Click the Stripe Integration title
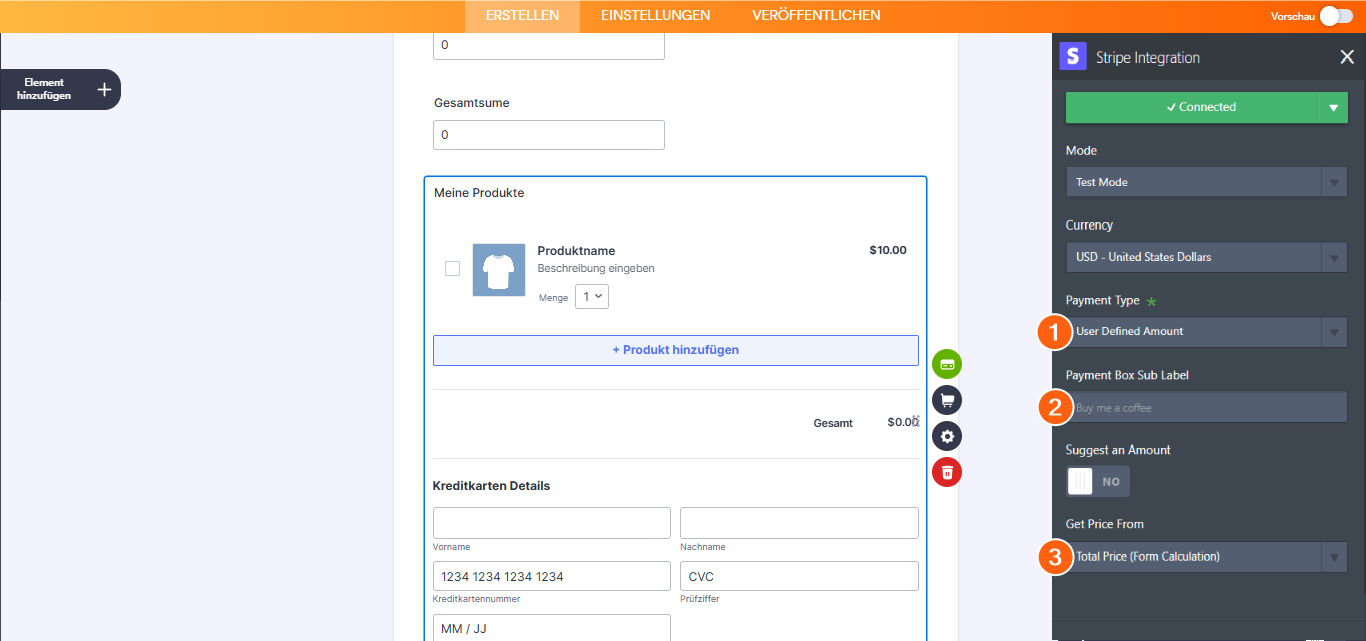The height and width of the screenshot is (641, 1366). (1148, 58)
